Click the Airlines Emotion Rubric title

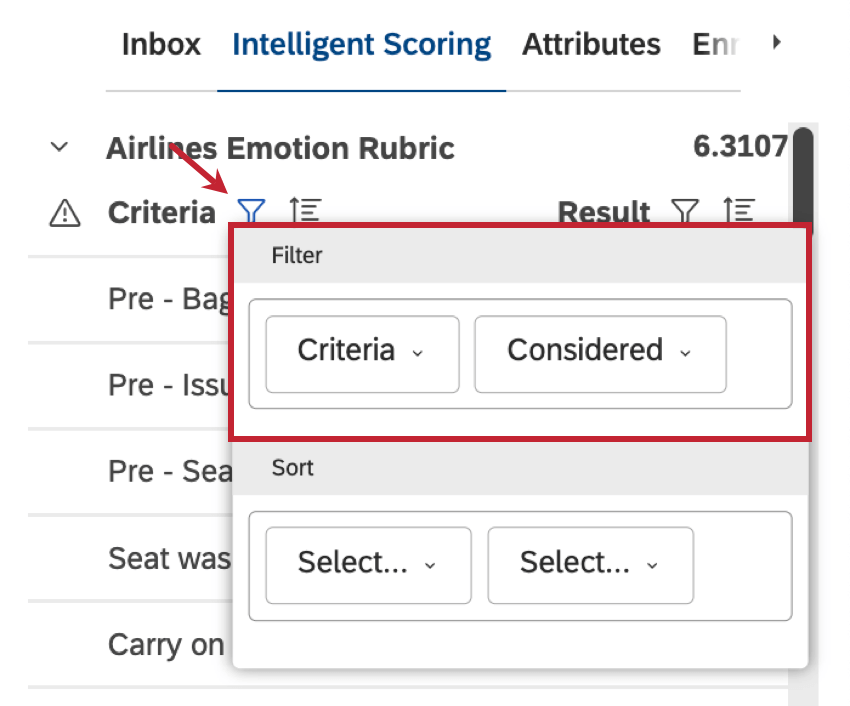coord(280,149)
